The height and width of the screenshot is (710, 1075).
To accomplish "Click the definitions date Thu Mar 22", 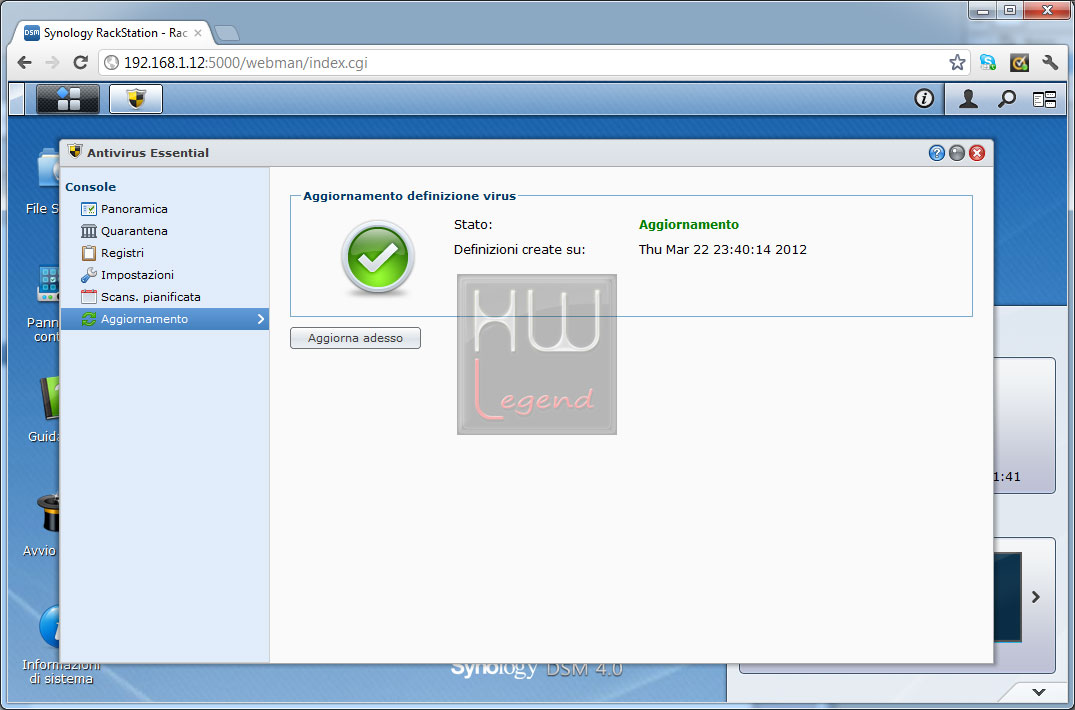I will pyautogui.click(x=723, y=249).
